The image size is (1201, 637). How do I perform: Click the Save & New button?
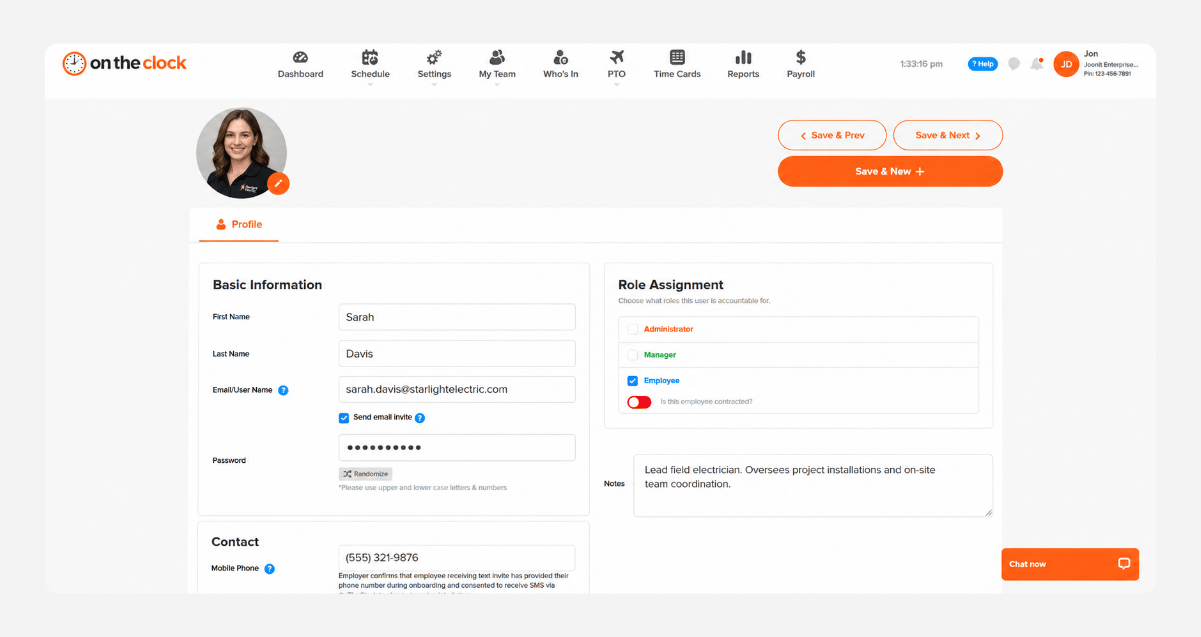click(x=890, y=171)
